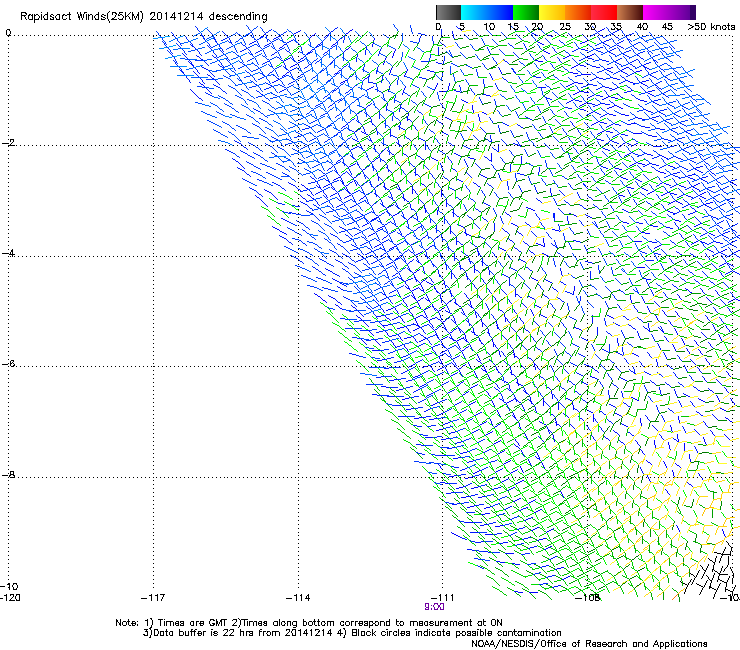Click the '-108' longitude axis label
Screen dimensions: 740x650
pyautogui.click(x=587, y=598)
